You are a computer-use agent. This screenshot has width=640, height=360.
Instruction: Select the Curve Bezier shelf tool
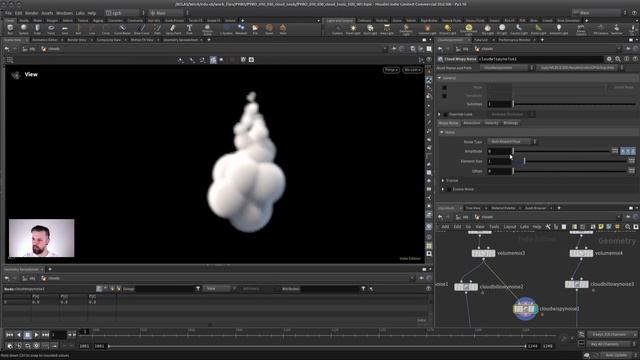[x=122, y=29]
